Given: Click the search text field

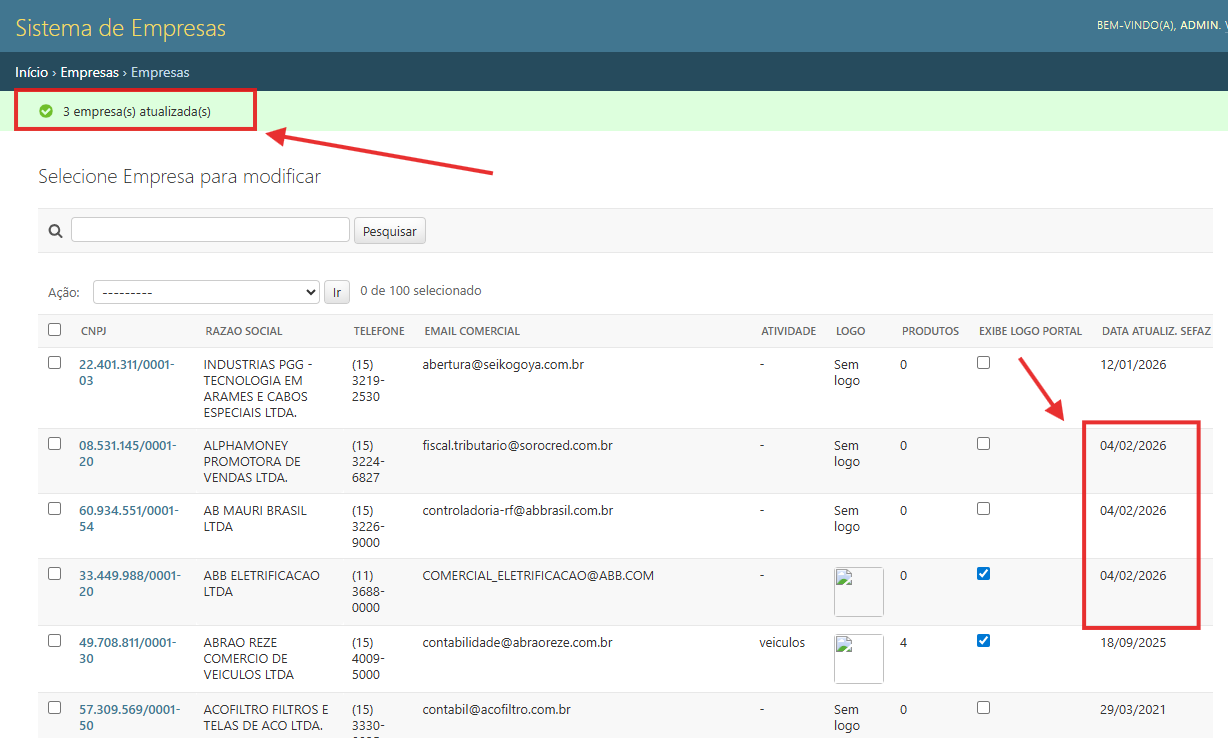Looking at the screenshot, I should coord(210,230).
